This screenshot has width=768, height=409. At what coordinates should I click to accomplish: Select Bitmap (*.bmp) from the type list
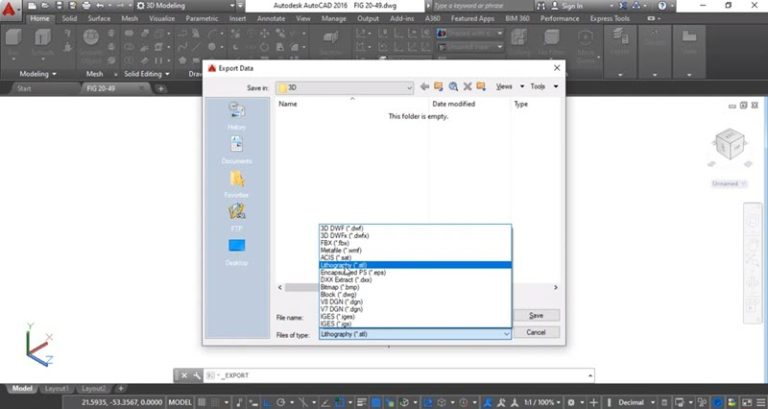click(x=343, y=287)
